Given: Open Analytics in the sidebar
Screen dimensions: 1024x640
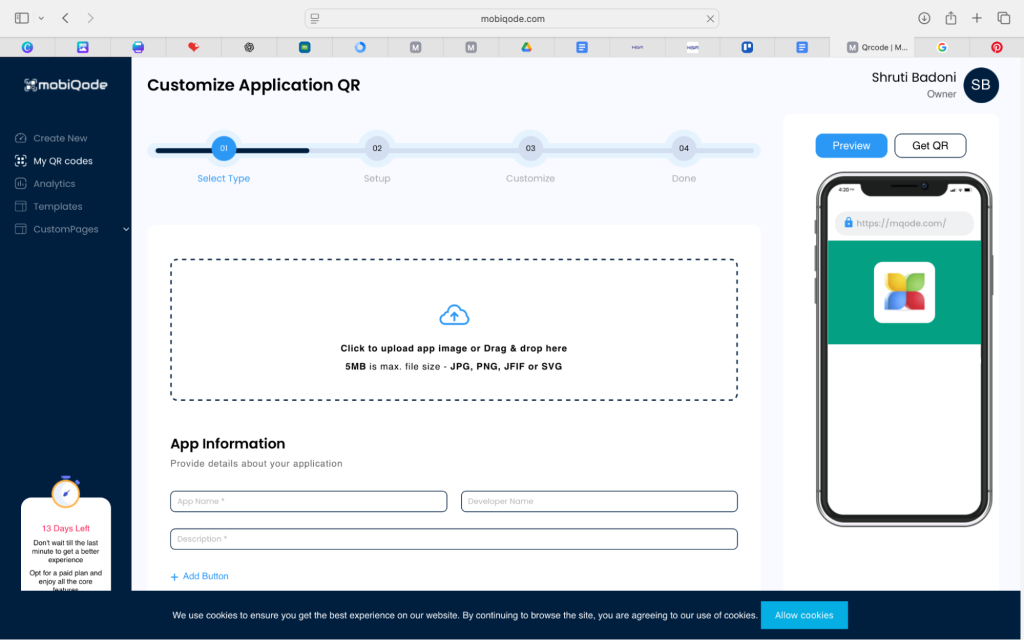Looking at the screenshot, I should (54, 184).
